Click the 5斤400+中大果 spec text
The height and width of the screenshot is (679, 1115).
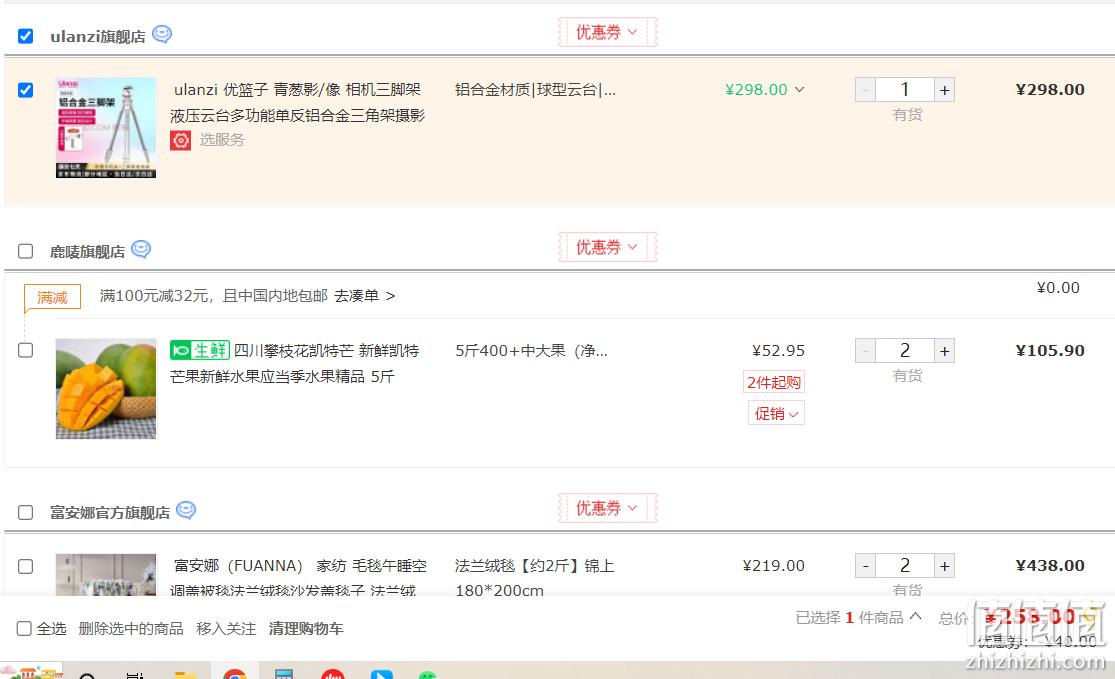tap(531, 351)
